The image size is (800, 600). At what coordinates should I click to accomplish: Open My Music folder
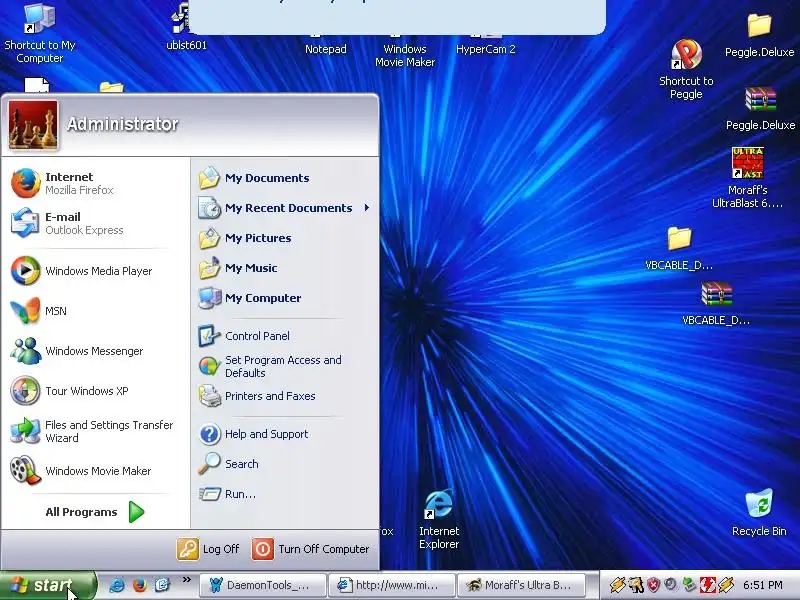(x=284, y=268)
